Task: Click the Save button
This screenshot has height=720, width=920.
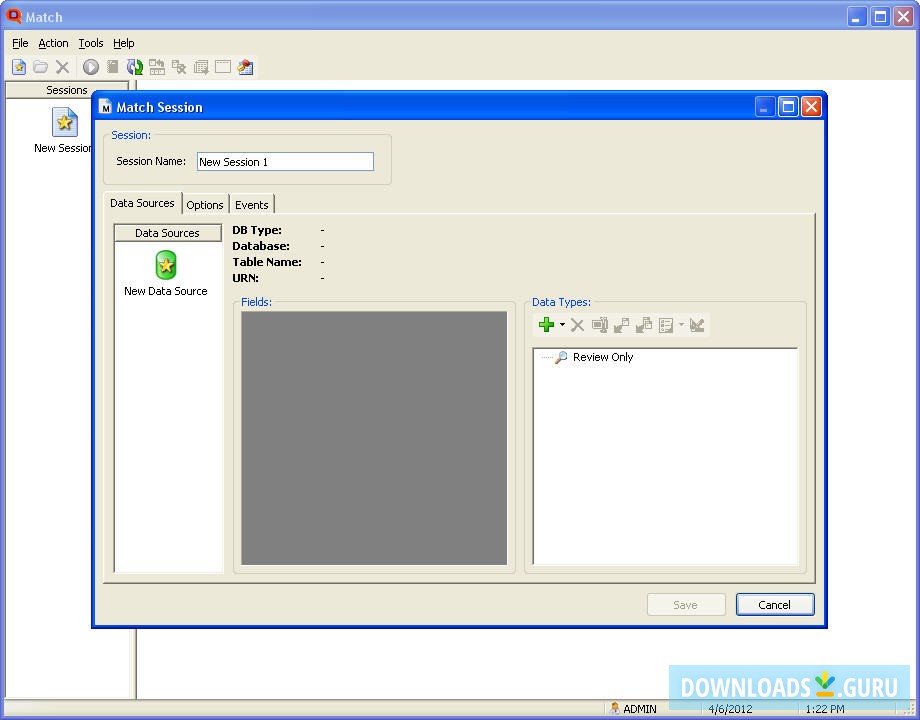Action: (686, 605)
